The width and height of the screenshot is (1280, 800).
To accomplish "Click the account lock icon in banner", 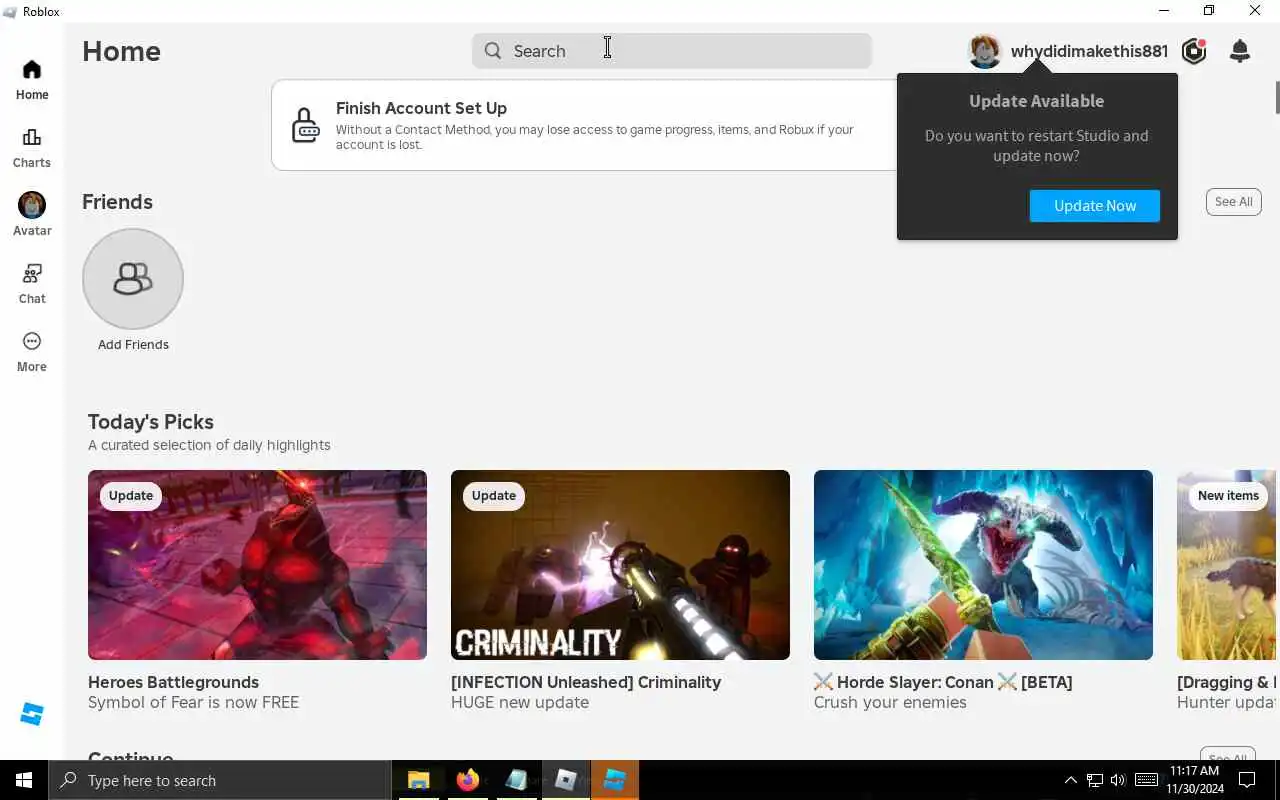I will coord(305,125).
